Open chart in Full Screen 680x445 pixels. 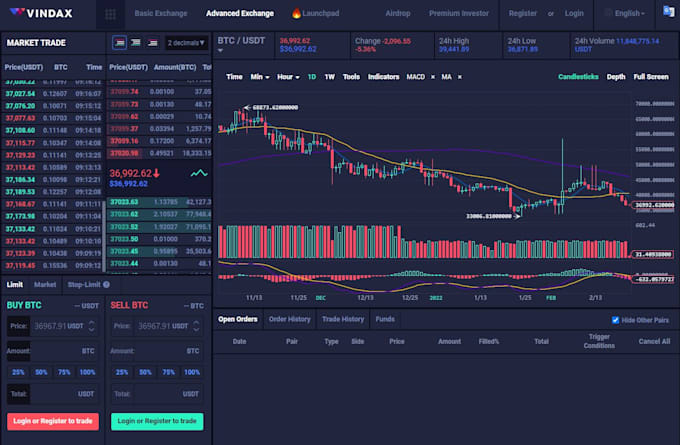(x=651, y=77)
